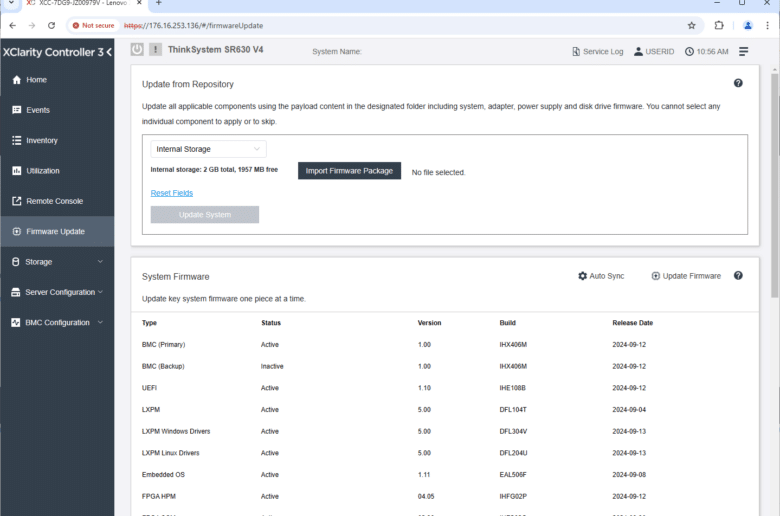The width and height of the screenshot is (780, 516).
Task: Click the Home house icon
Action: pos(16,80)
